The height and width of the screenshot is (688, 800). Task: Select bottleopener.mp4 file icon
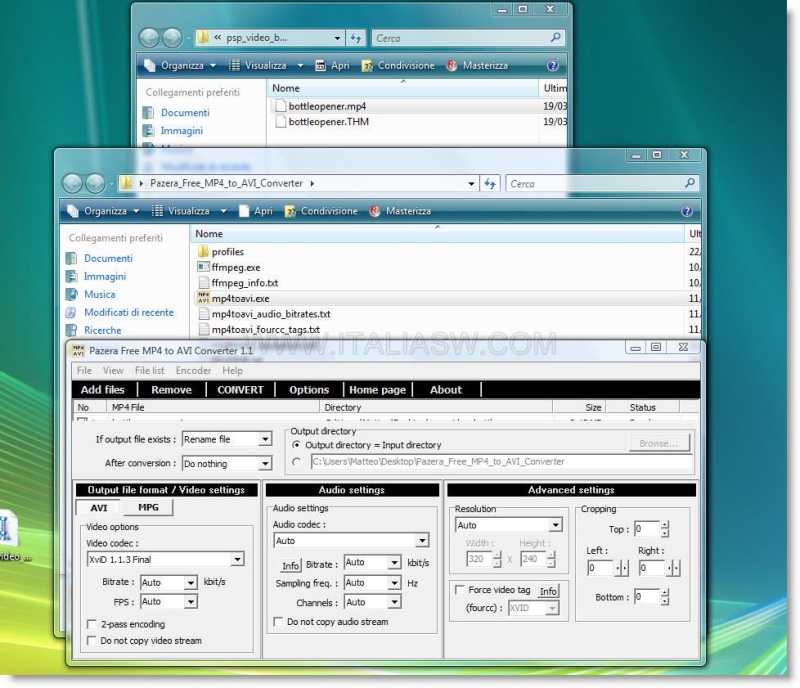coord(280,106)
